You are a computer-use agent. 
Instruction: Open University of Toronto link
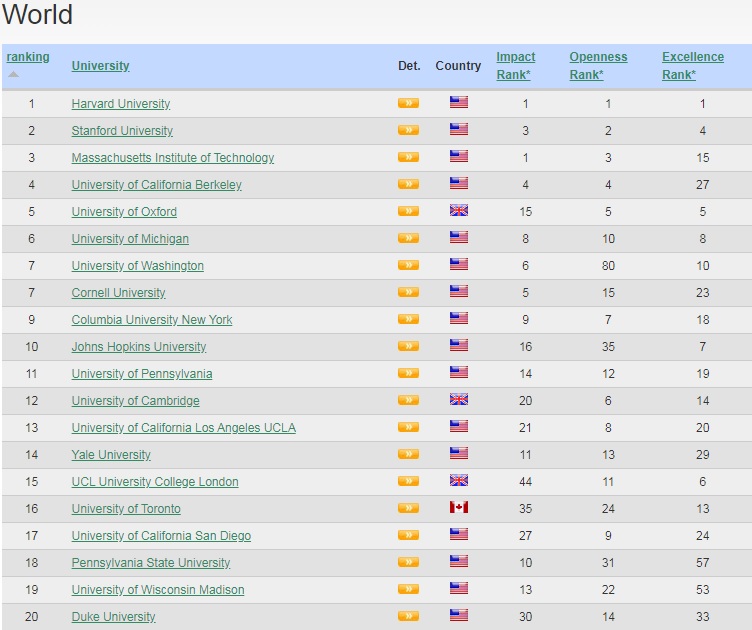coord(126,509)
